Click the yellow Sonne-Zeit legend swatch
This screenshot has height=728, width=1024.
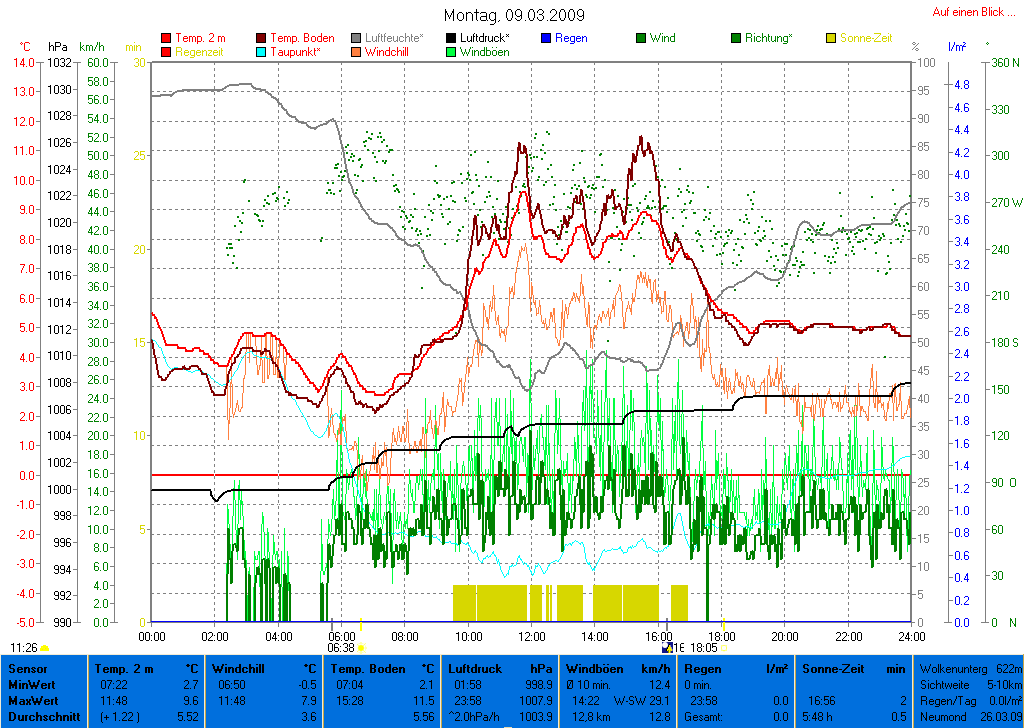831,38
